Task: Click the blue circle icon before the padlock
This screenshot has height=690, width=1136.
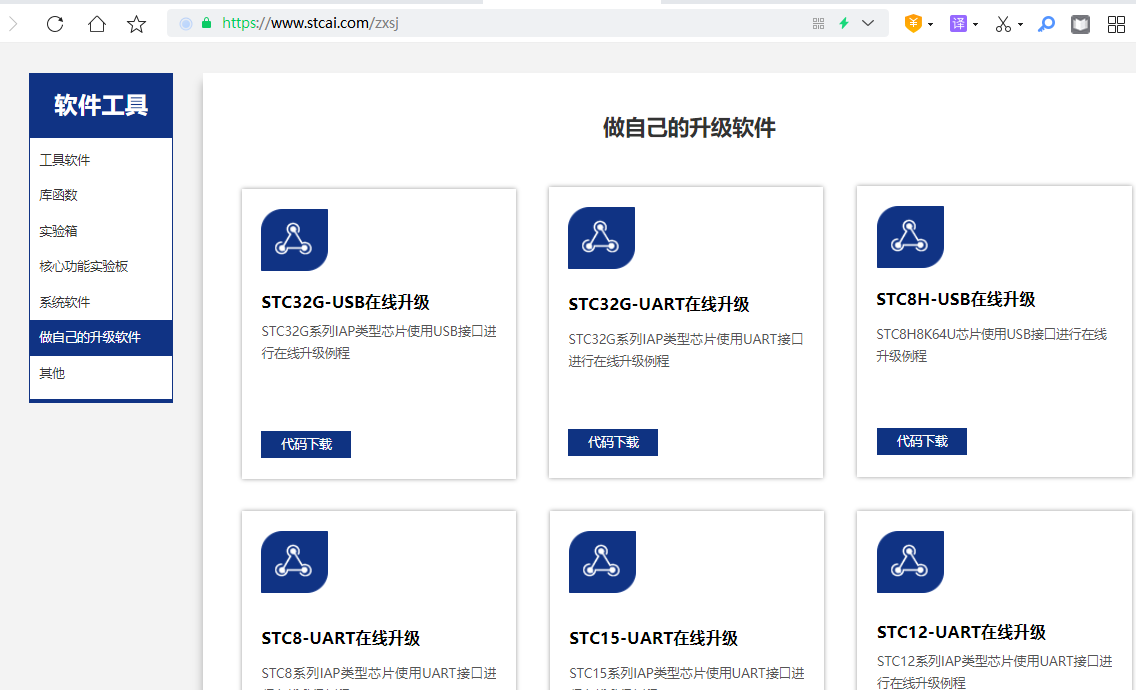Action: coord(186,23)
